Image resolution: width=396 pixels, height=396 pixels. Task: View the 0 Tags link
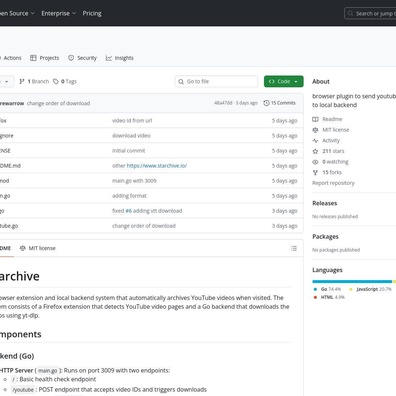[x=65, y=81]
